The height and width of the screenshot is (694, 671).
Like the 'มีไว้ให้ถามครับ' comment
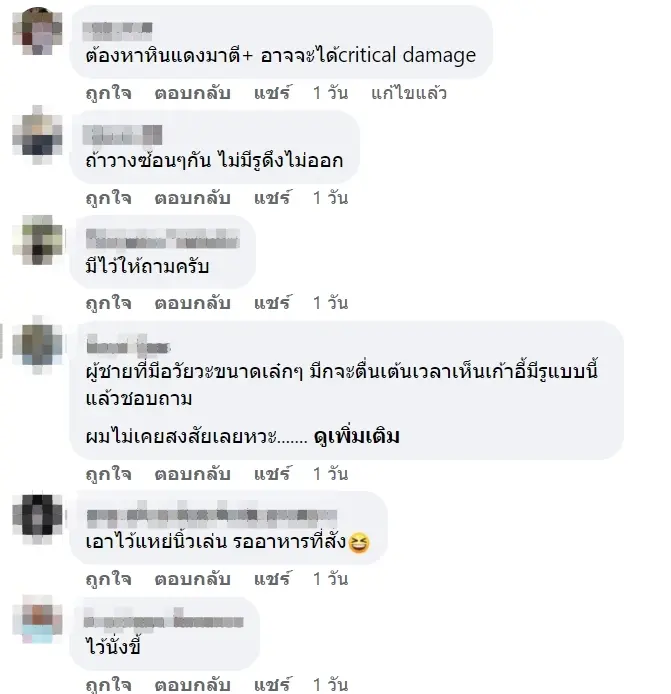[108, 303]
